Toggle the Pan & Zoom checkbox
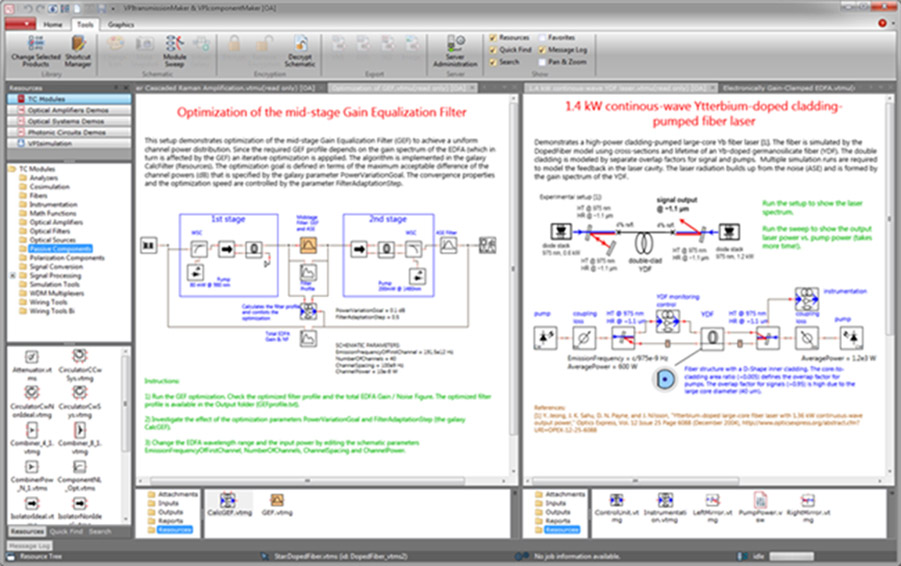 click(x=542, y=61)
